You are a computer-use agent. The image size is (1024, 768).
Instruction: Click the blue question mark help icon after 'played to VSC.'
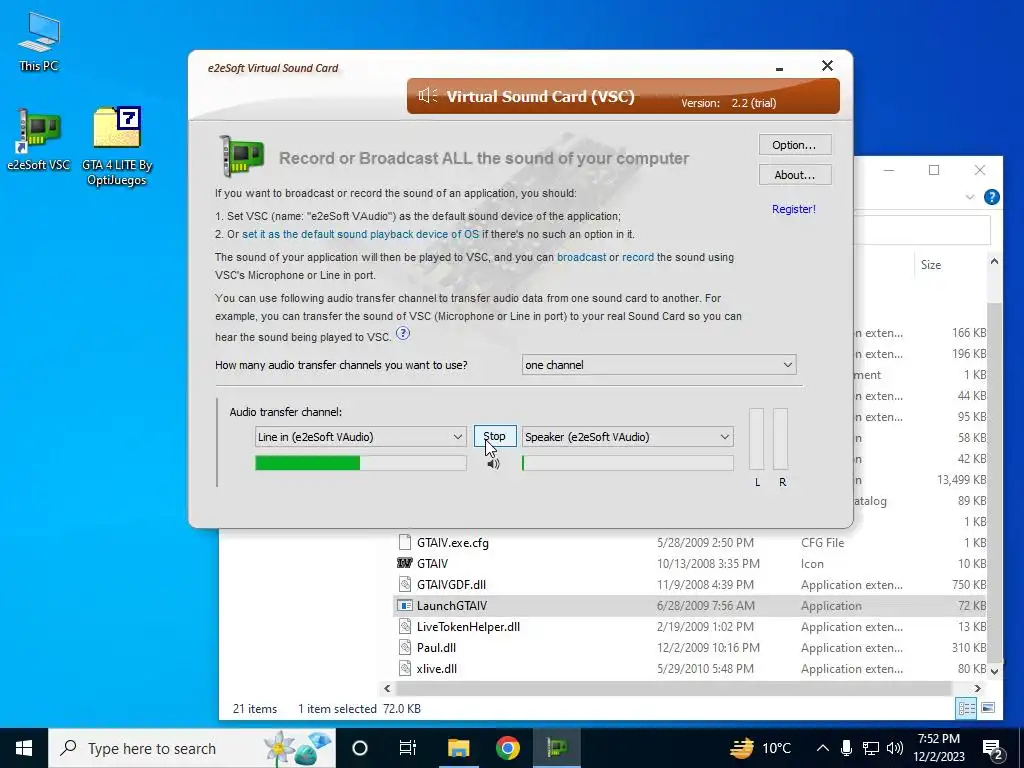(x=403, y=334)
